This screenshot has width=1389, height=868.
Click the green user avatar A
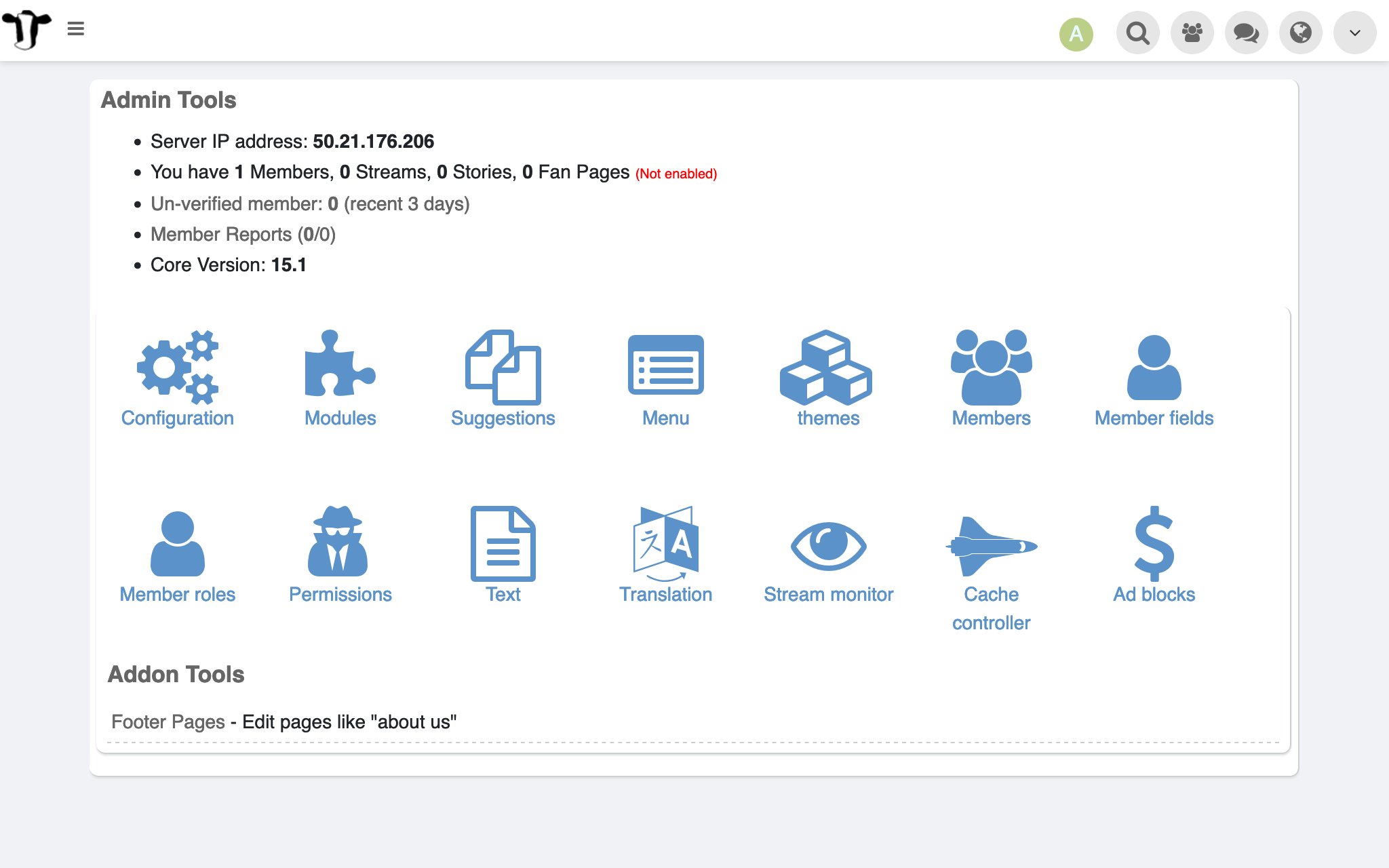(x=1076, y=34)
